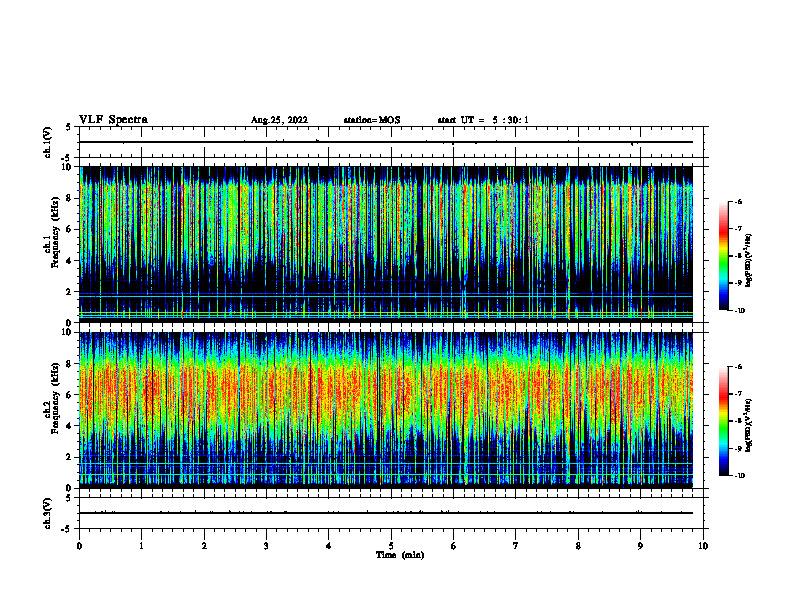
Task: Click the time axis tick label "4"
Action: point(329,546)
